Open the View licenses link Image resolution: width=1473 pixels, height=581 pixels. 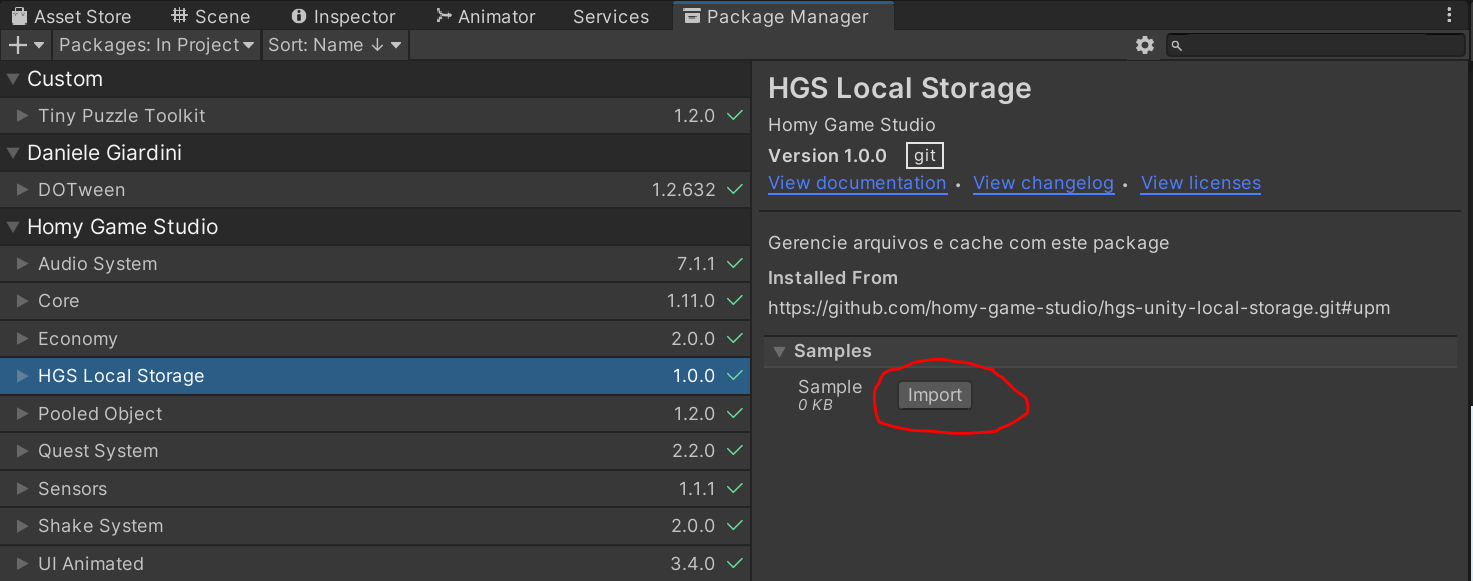(x=1200, y=183)
